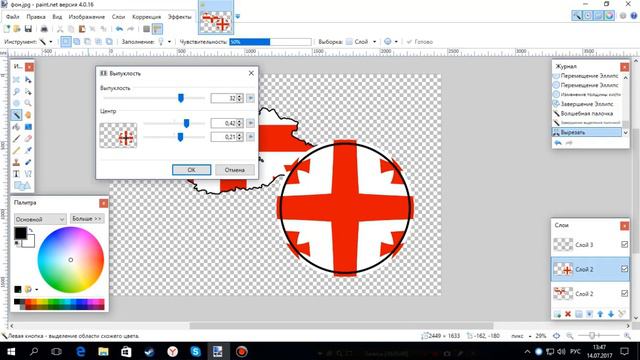Toggle the pixel grid button
The image size is (640, 360).
pos(147,29)
